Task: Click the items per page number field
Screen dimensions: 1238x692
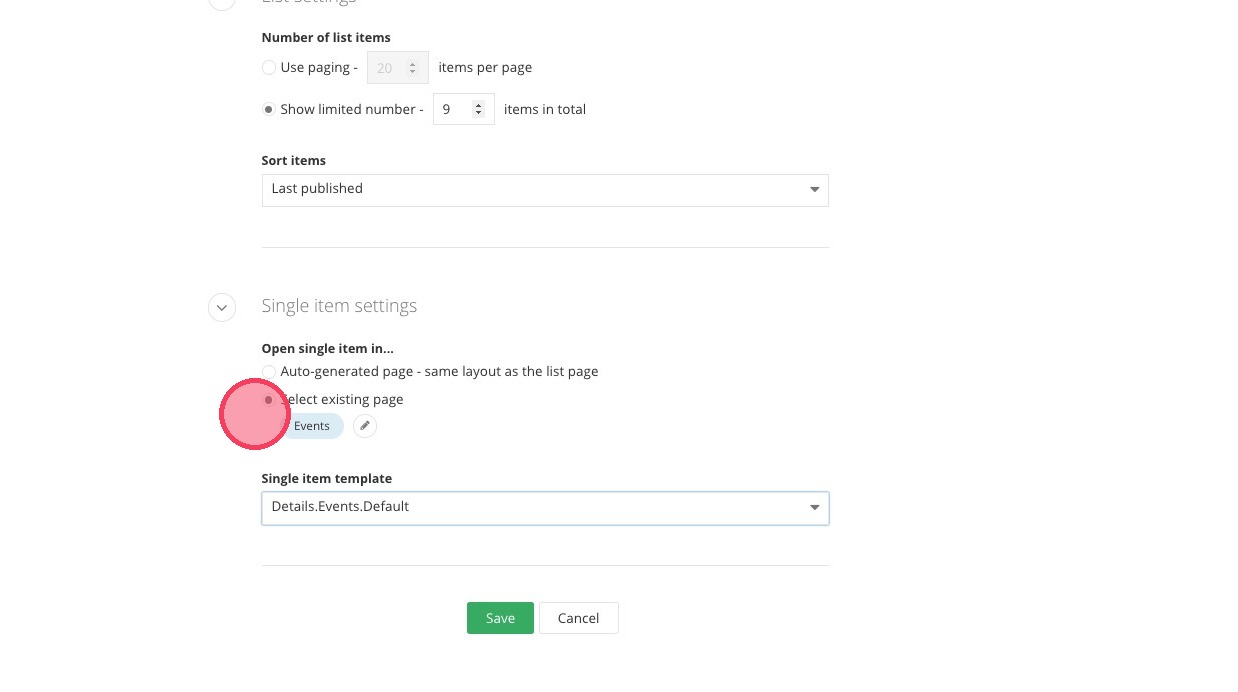Action: click(387, 68)
